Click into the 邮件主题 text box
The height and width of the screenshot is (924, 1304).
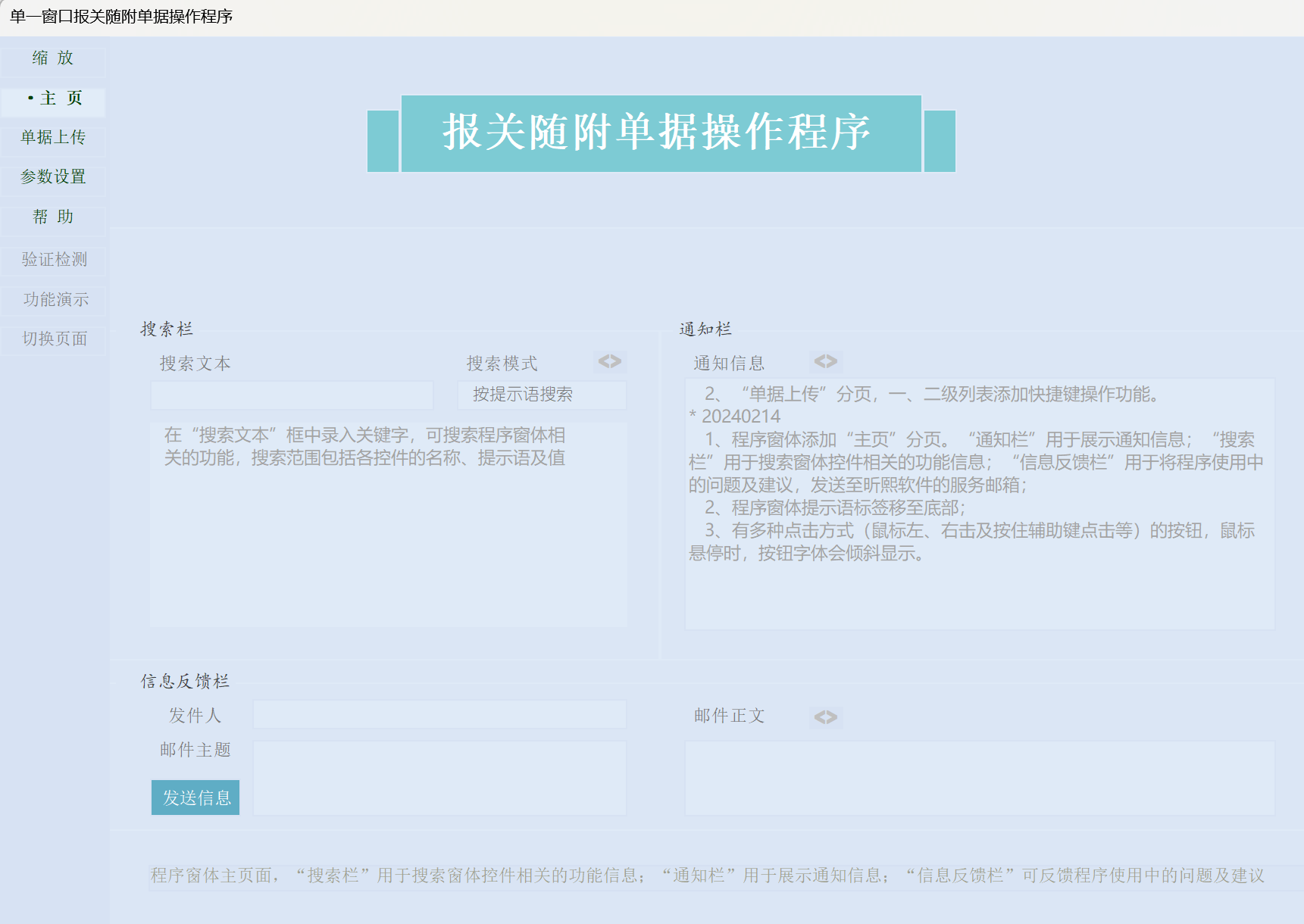[439, 778]
